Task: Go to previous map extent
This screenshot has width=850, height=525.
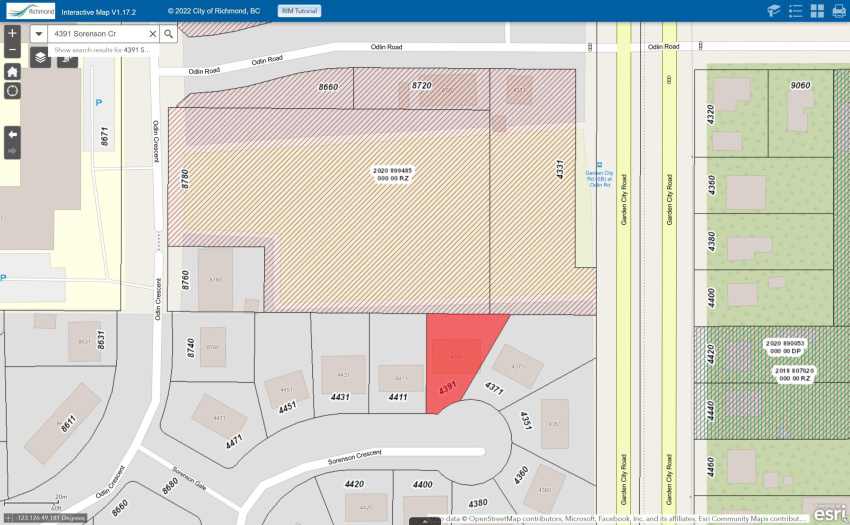Action: pos(12,134)
